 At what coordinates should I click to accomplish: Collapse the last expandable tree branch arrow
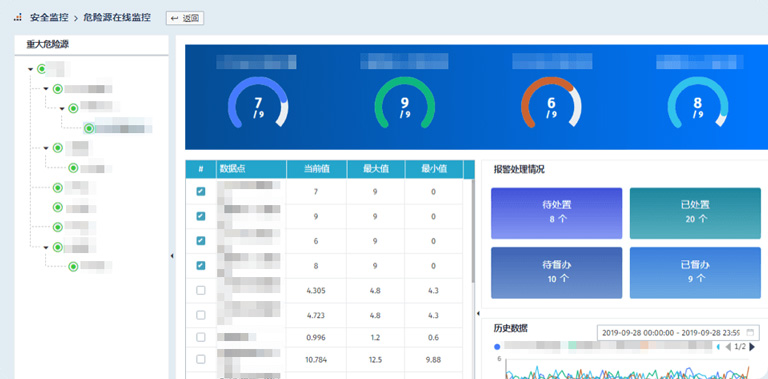click(46, 248)
